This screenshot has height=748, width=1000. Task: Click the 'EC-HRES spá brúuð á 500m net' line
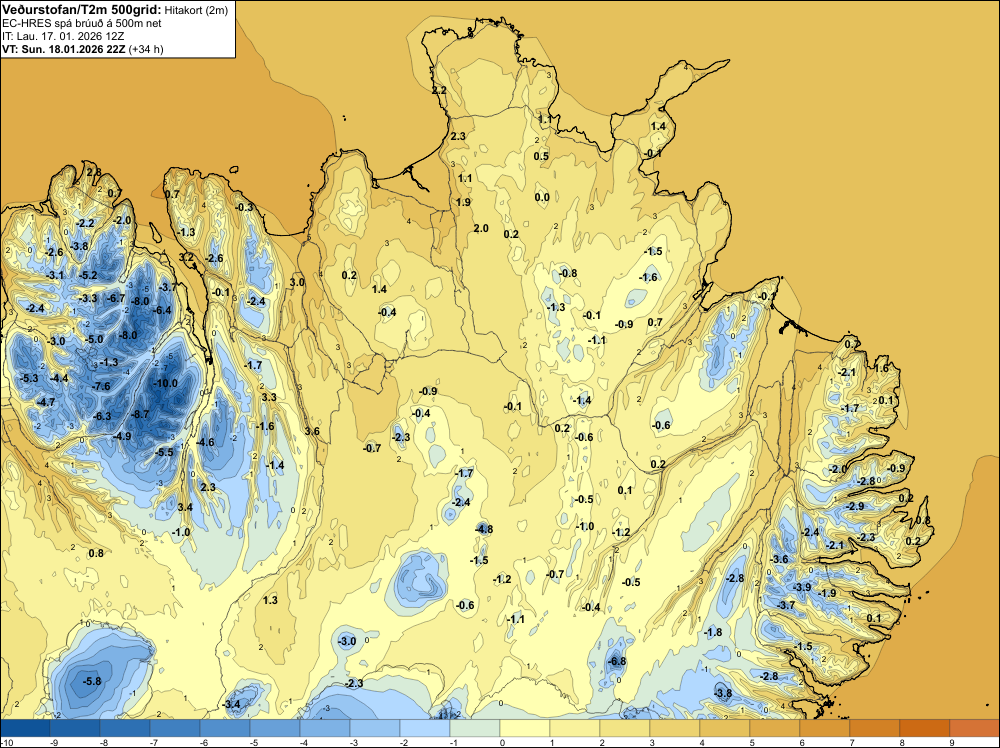(82, 23)
